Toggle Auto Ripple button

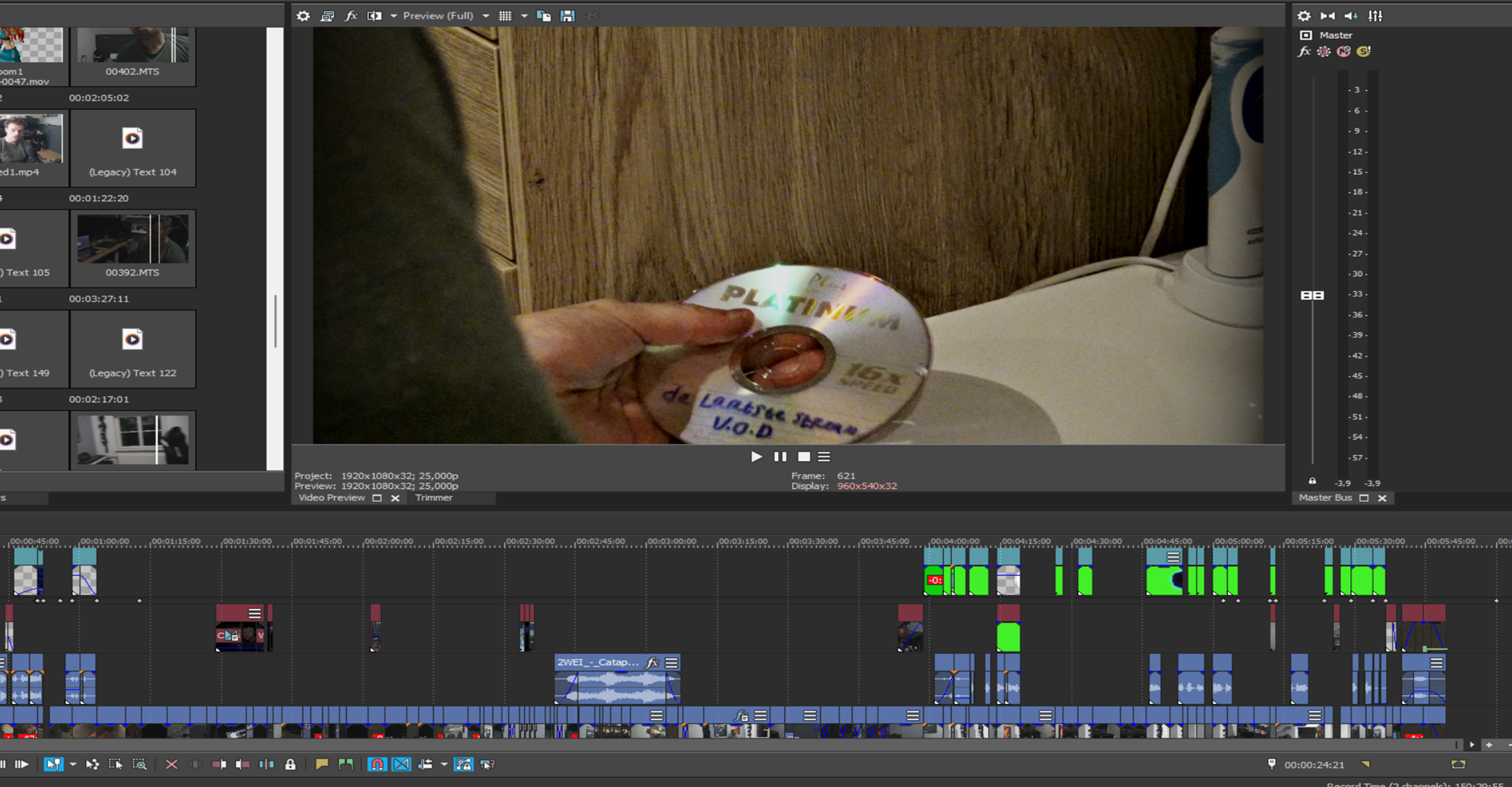point(425,764)
